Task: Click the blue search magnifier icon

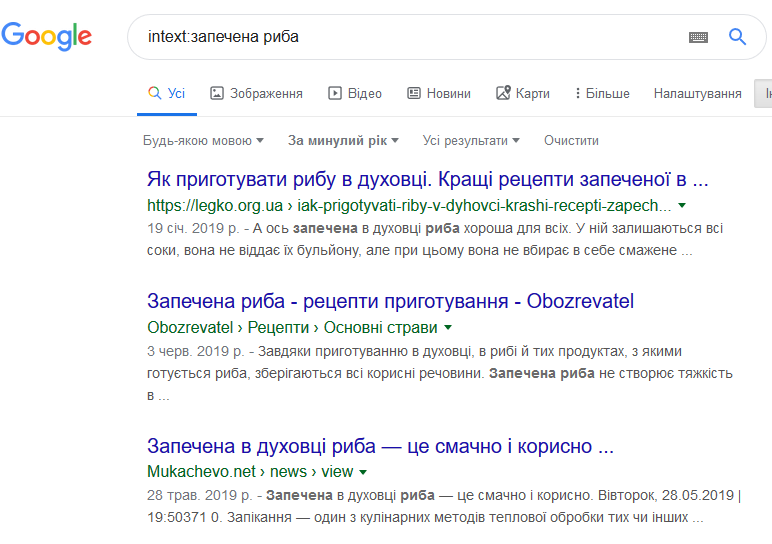Action: (737, 36)
